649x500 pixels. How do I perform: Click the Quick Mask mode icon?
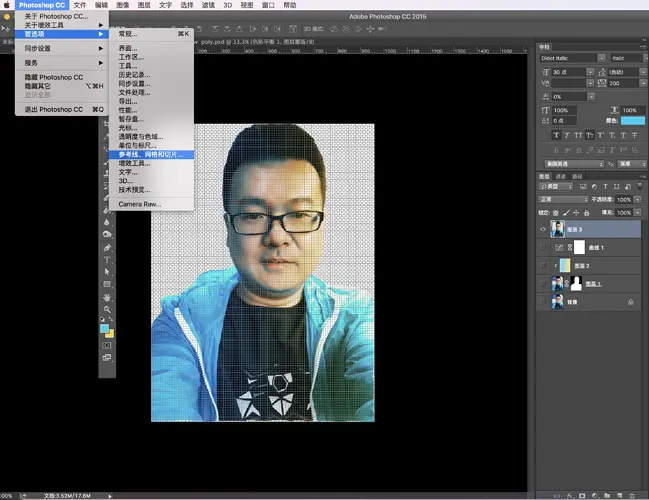click(107, 344)
